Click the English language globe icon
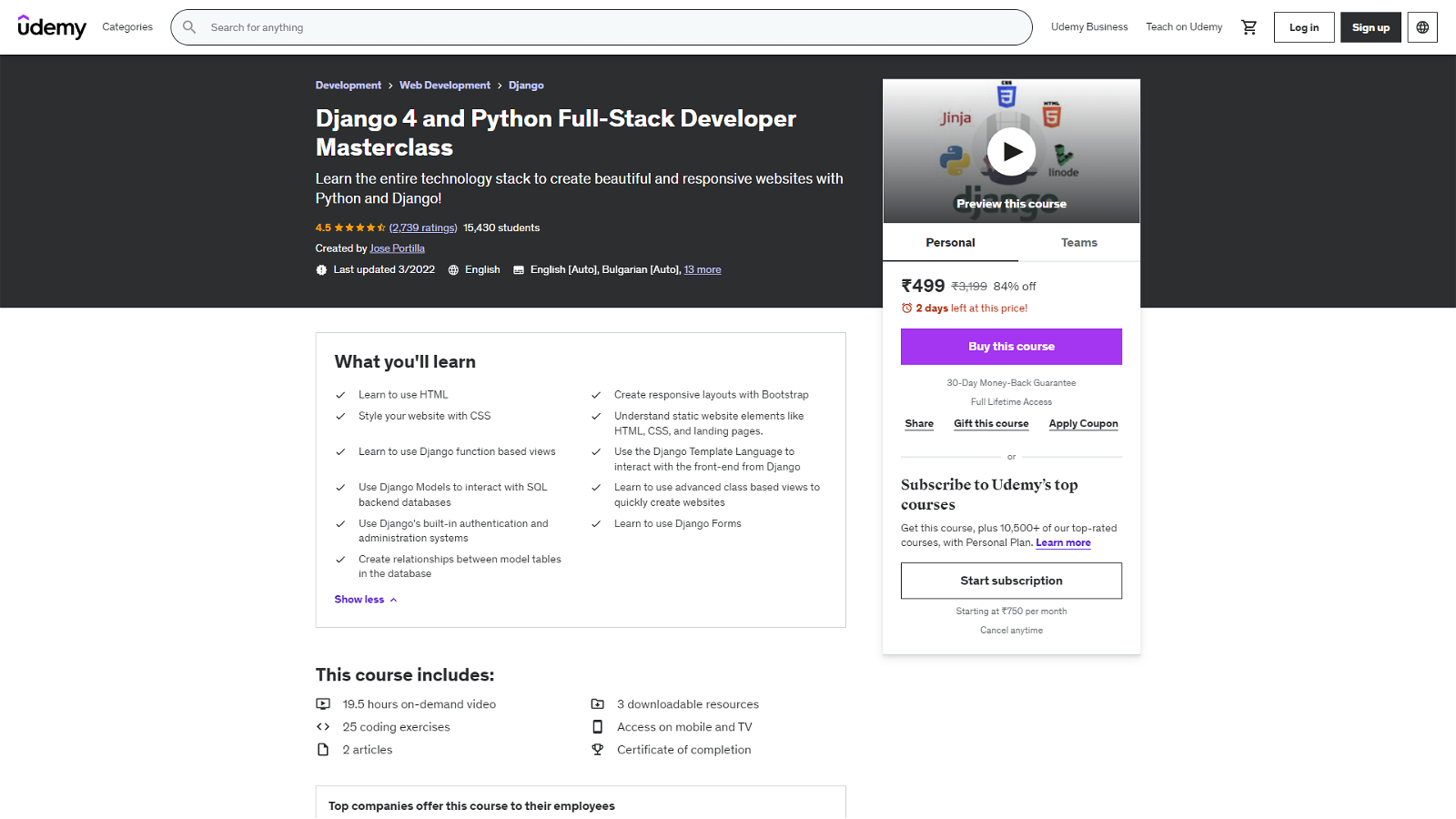This screenshot has width=1456, height=819. [453, 270]
